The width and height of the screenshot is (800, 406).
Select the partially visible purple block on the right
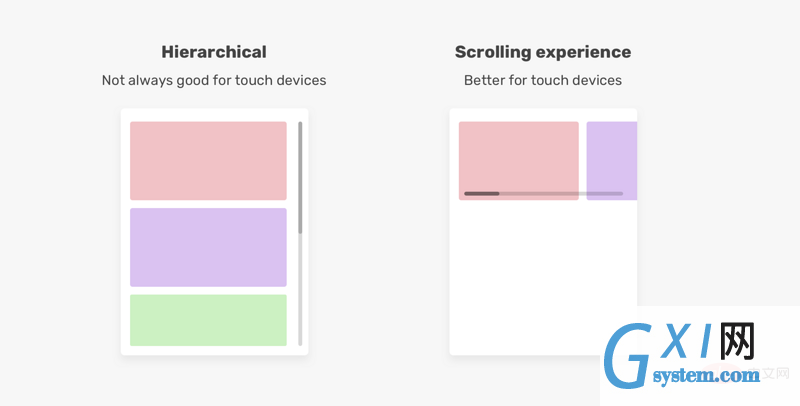[612, 161]
